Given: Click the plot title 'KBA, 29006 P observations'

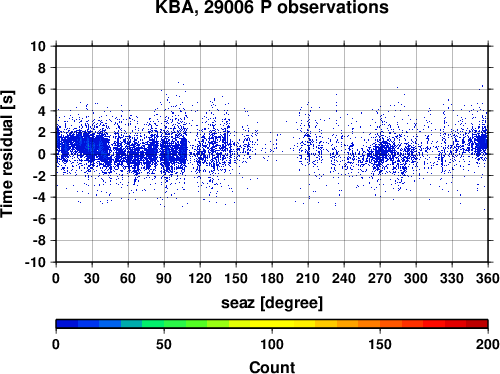Looking at the screenshot, I should [272, 7].
